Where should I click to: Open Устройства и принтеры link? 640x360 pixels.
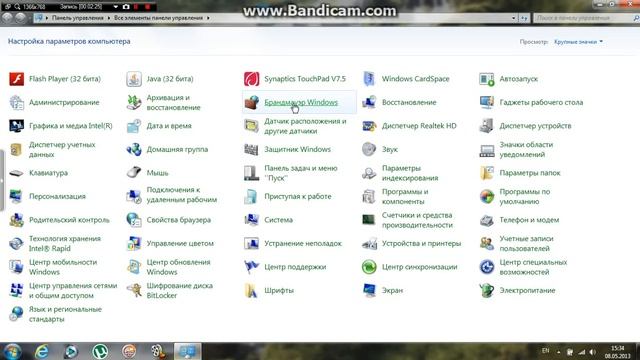tap(421, 244)
